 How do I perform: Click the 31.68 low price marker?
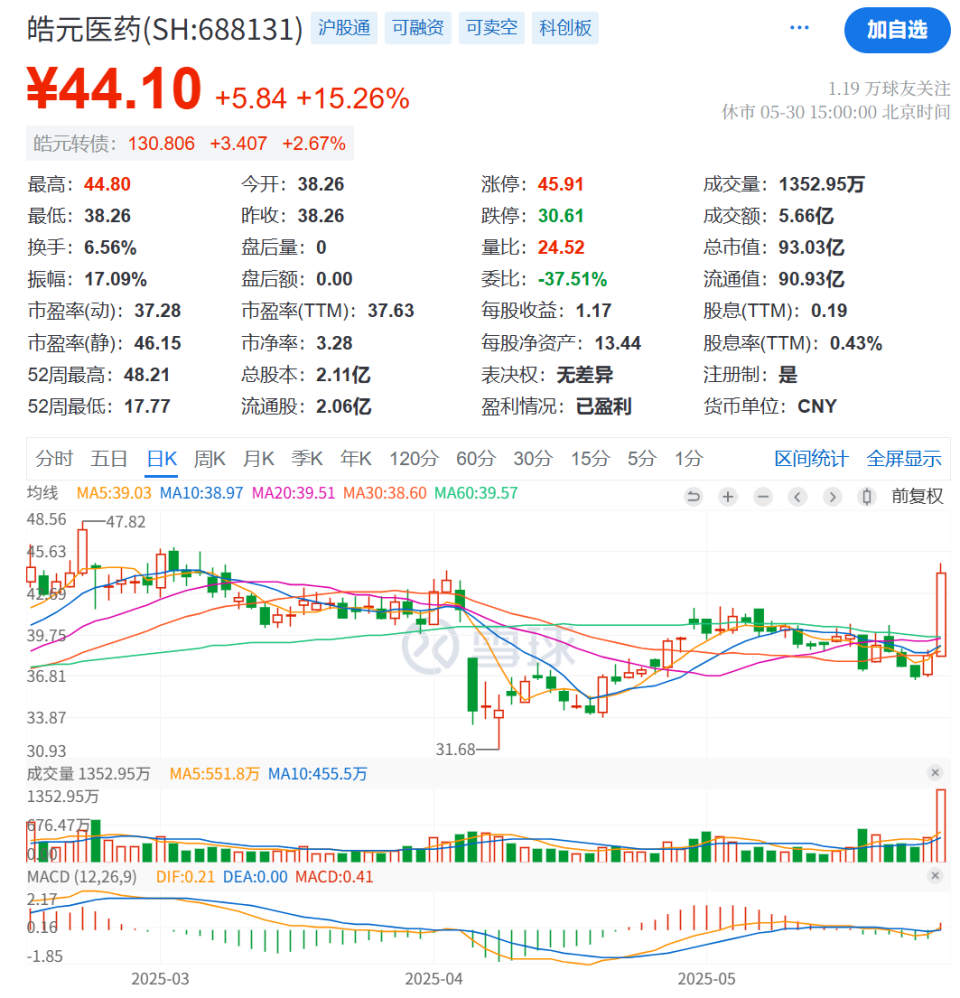455,749
